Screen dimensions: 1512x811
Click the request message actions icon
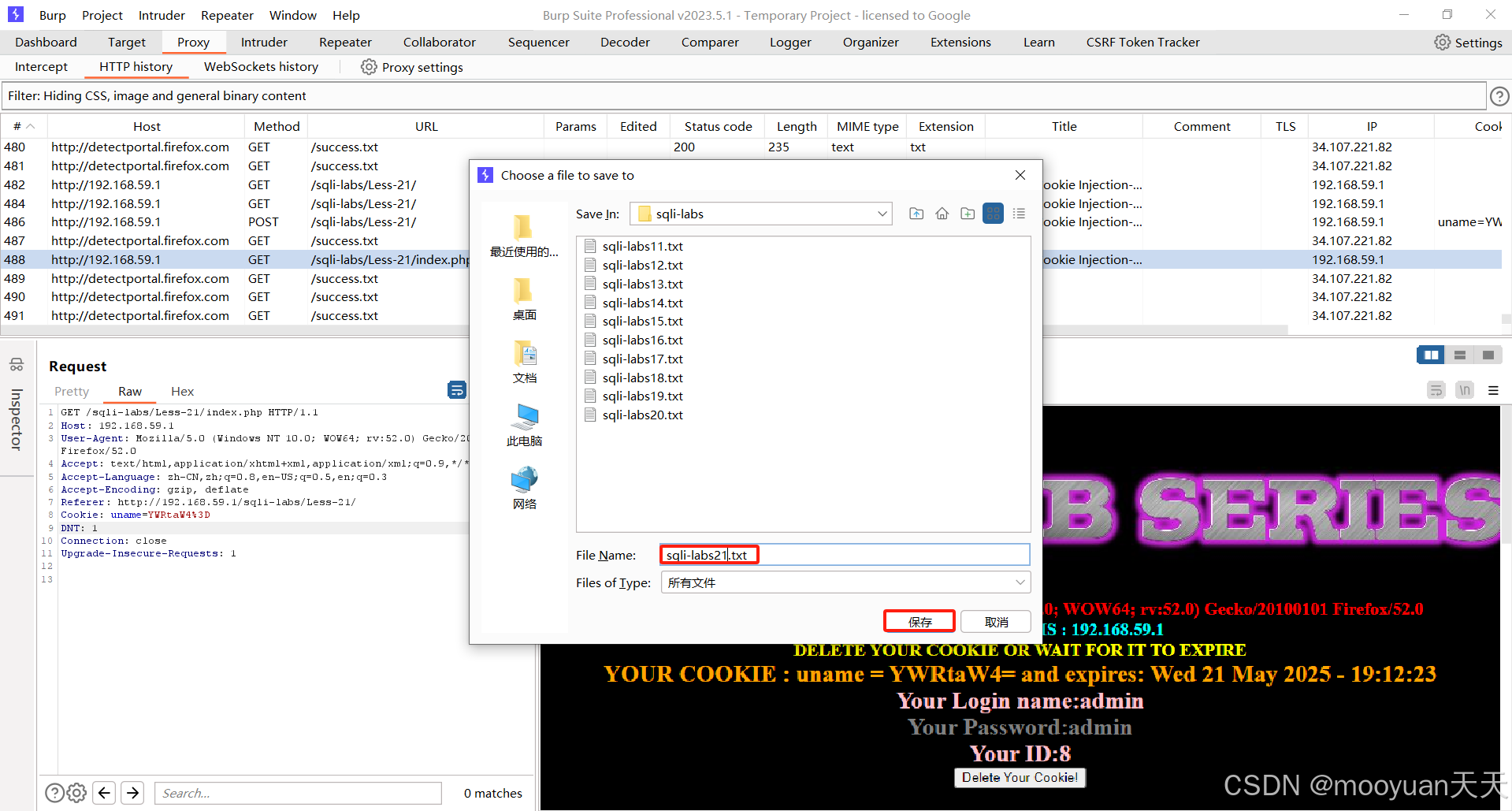pyautogui.click(x=457, y=390)
